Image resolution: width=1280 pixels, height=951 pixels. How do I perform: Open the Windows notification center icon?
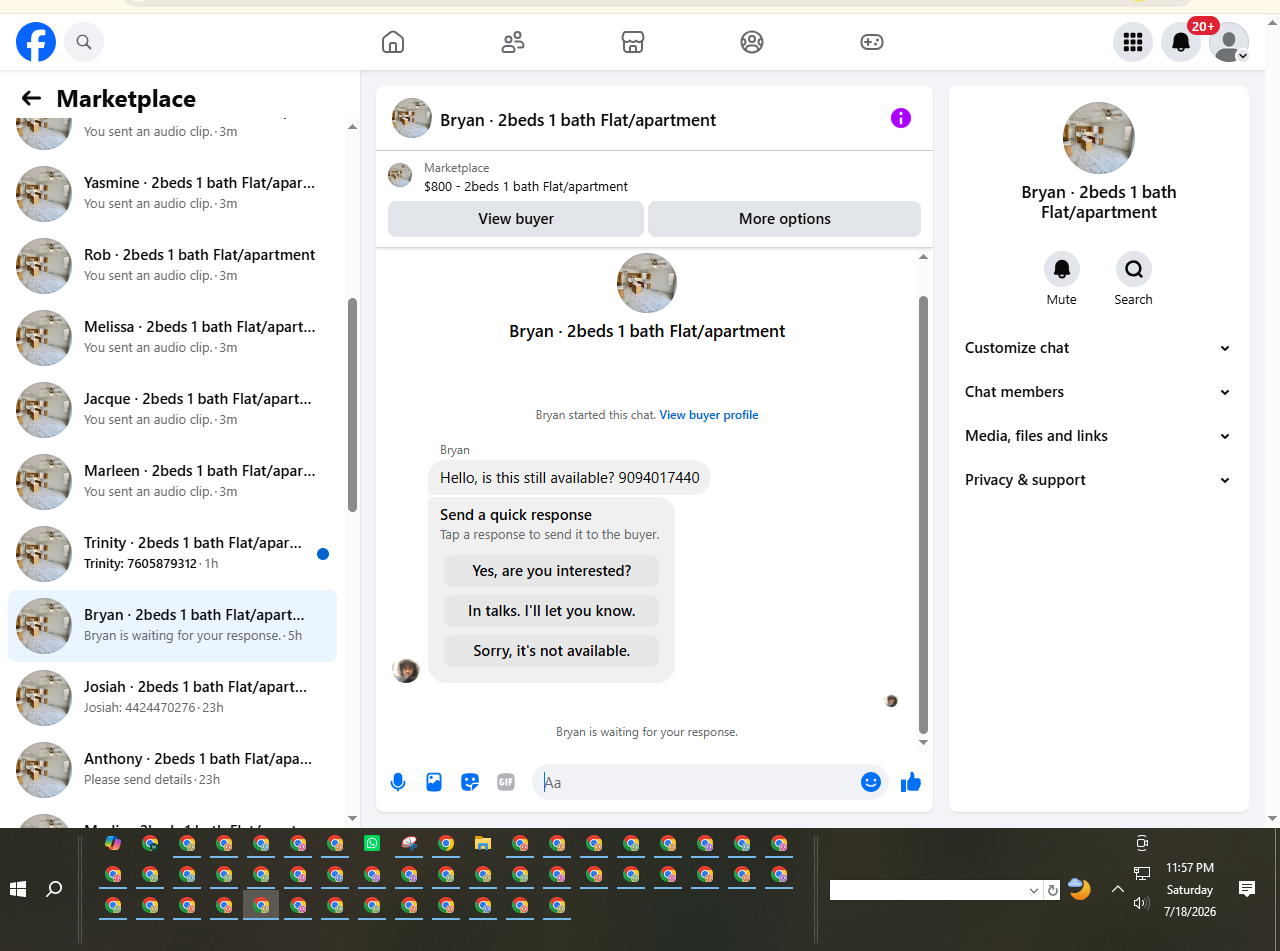pos(1247,889)
